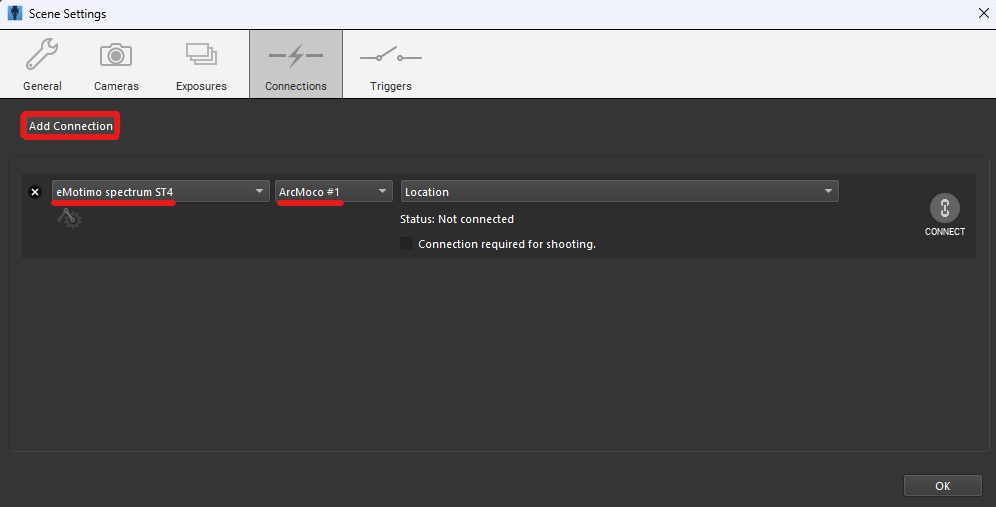Enable Connection required for shooting checkbox
The width and height of the screenshot is (996, 507).
pyautogui.click(x=406, y=243)
